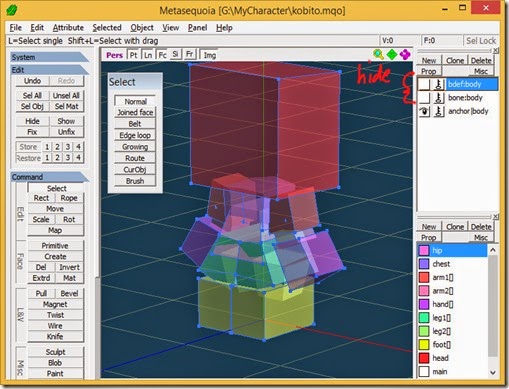
Task: Toggle Img background image display
Action: click(210, 55)
